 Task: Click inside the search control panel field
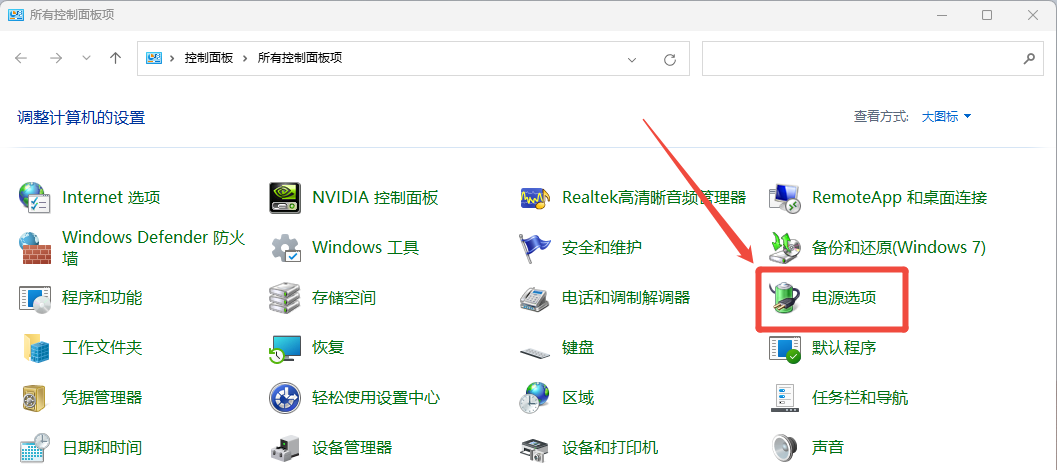(x=862, y=59)
